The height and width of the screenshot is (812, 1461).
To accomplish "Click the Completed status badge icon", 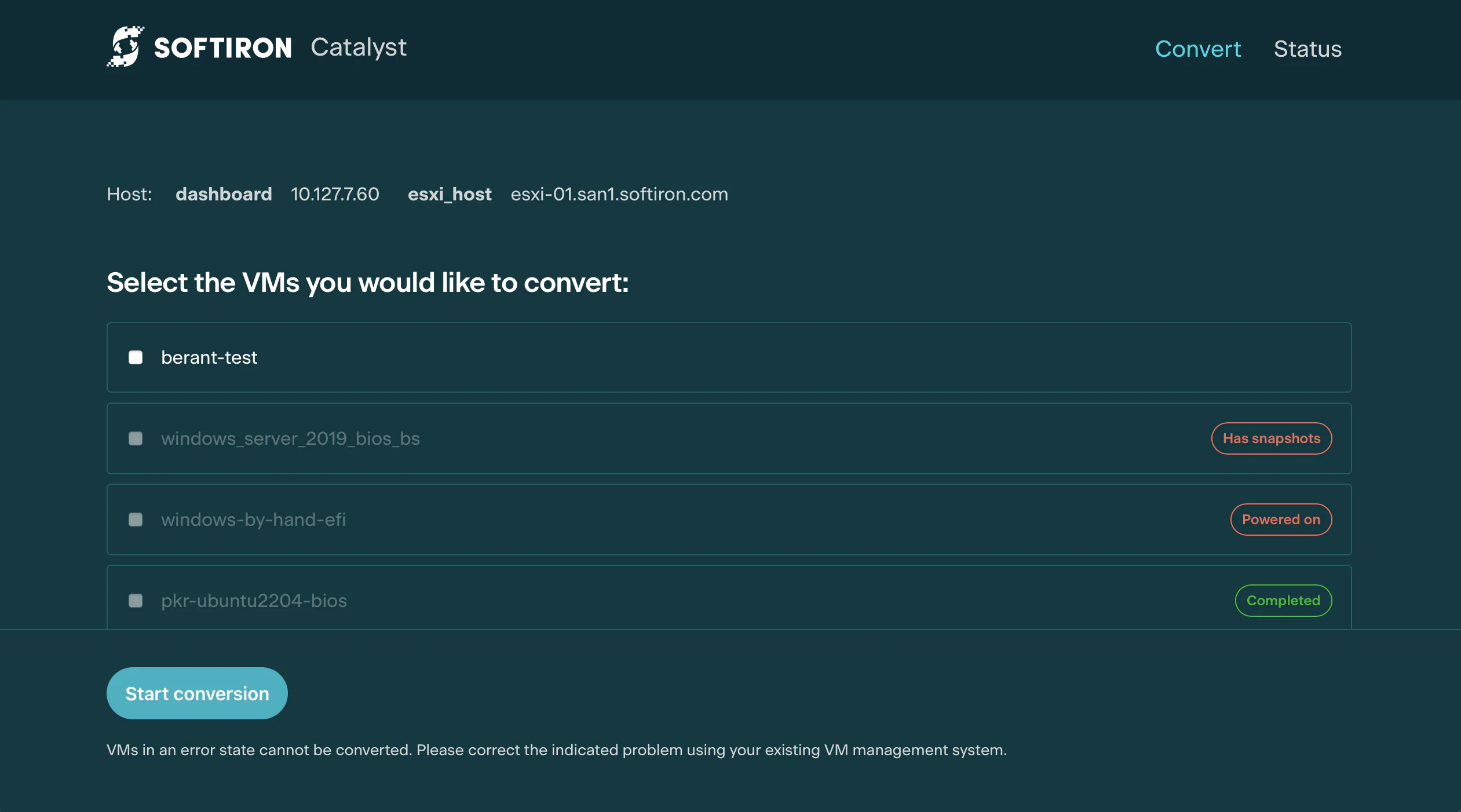I will (1283, 600).
